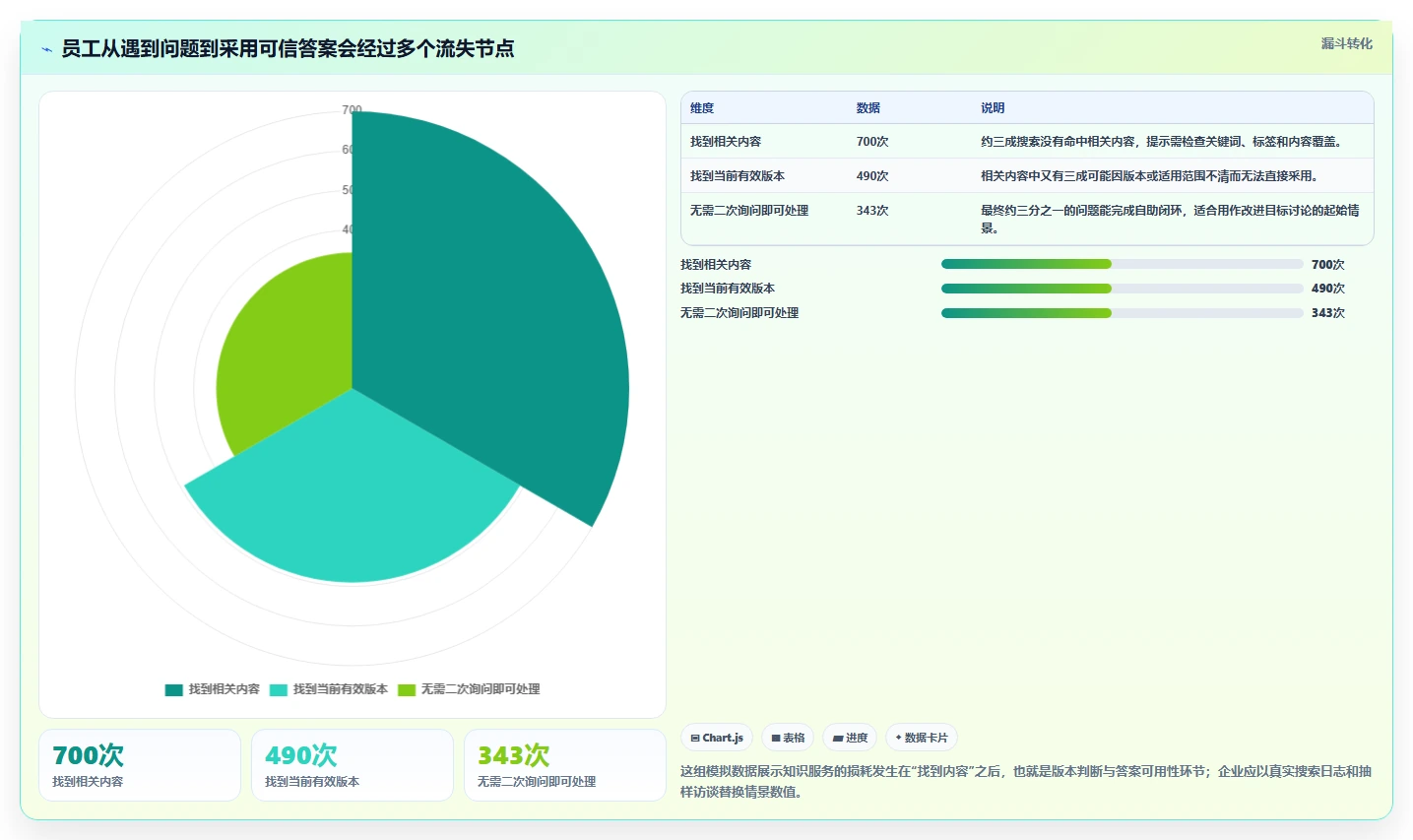The width and height of the screenshot is (1413, 840).
Task: Click the page title 员工从遇到问题到采用可信答案
Action: coord(288,48)
